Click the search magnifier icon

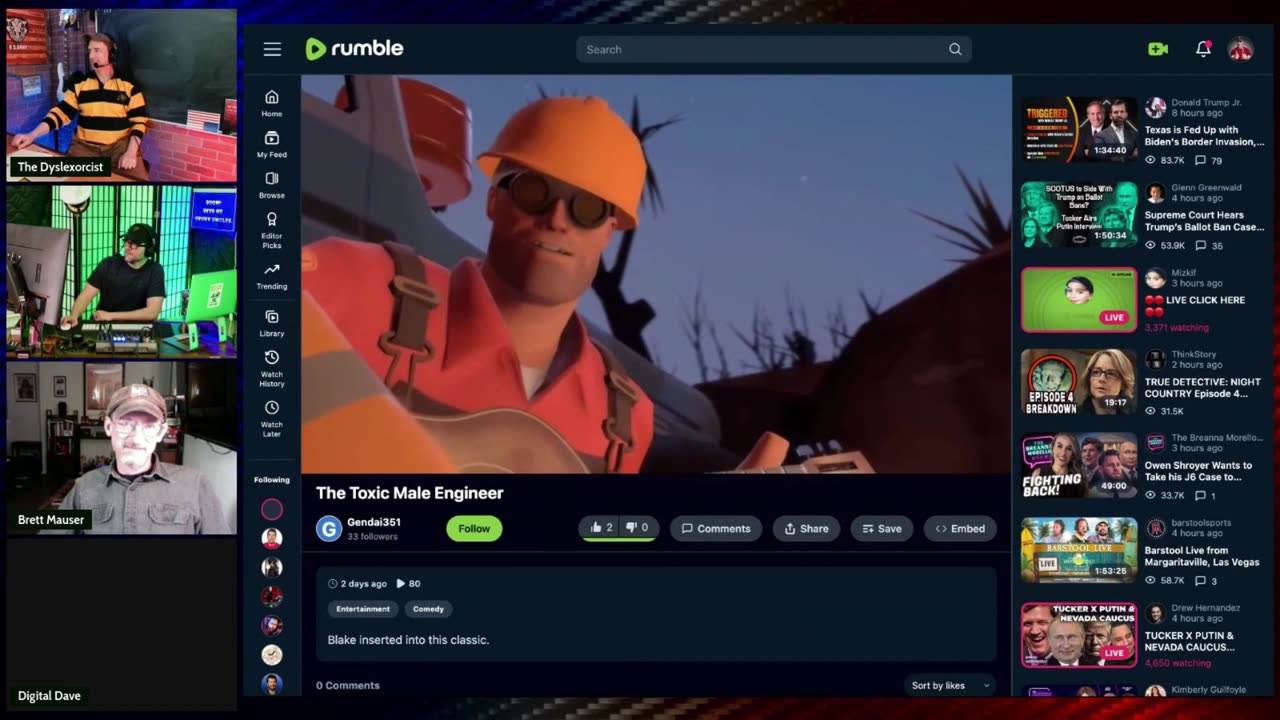point(955,49)
